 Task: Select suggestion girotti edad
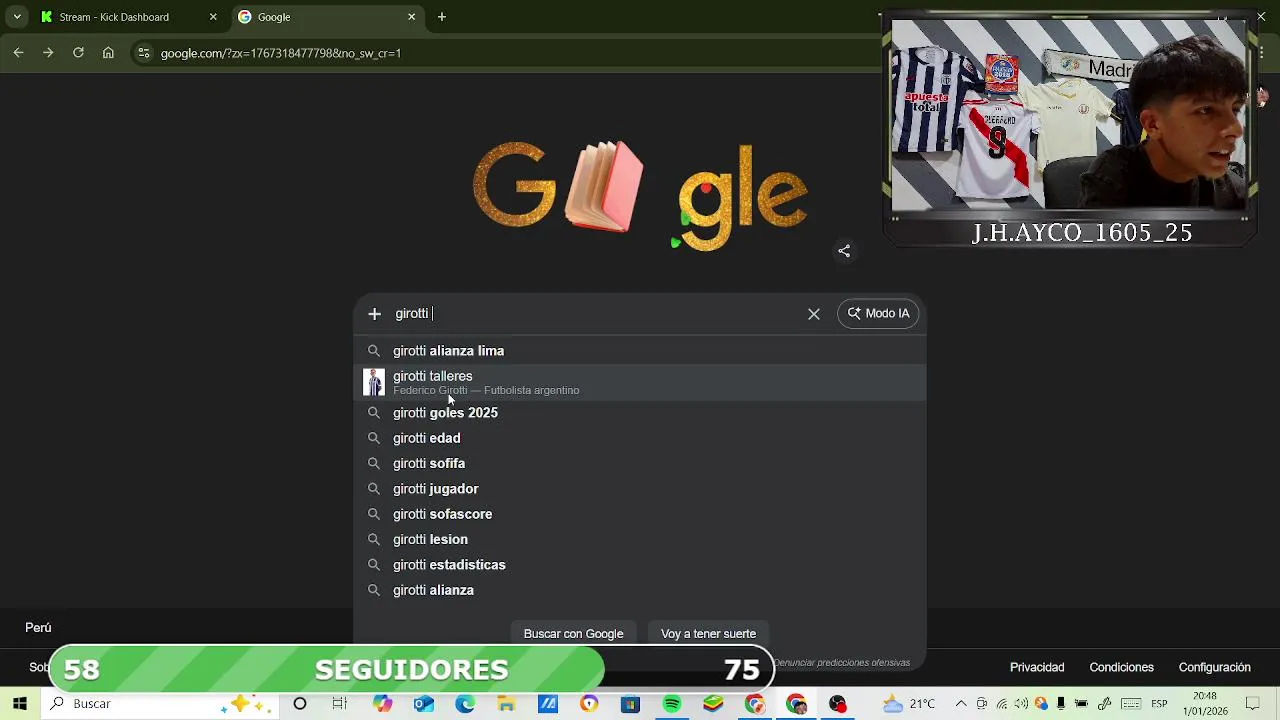click(640, 438)
